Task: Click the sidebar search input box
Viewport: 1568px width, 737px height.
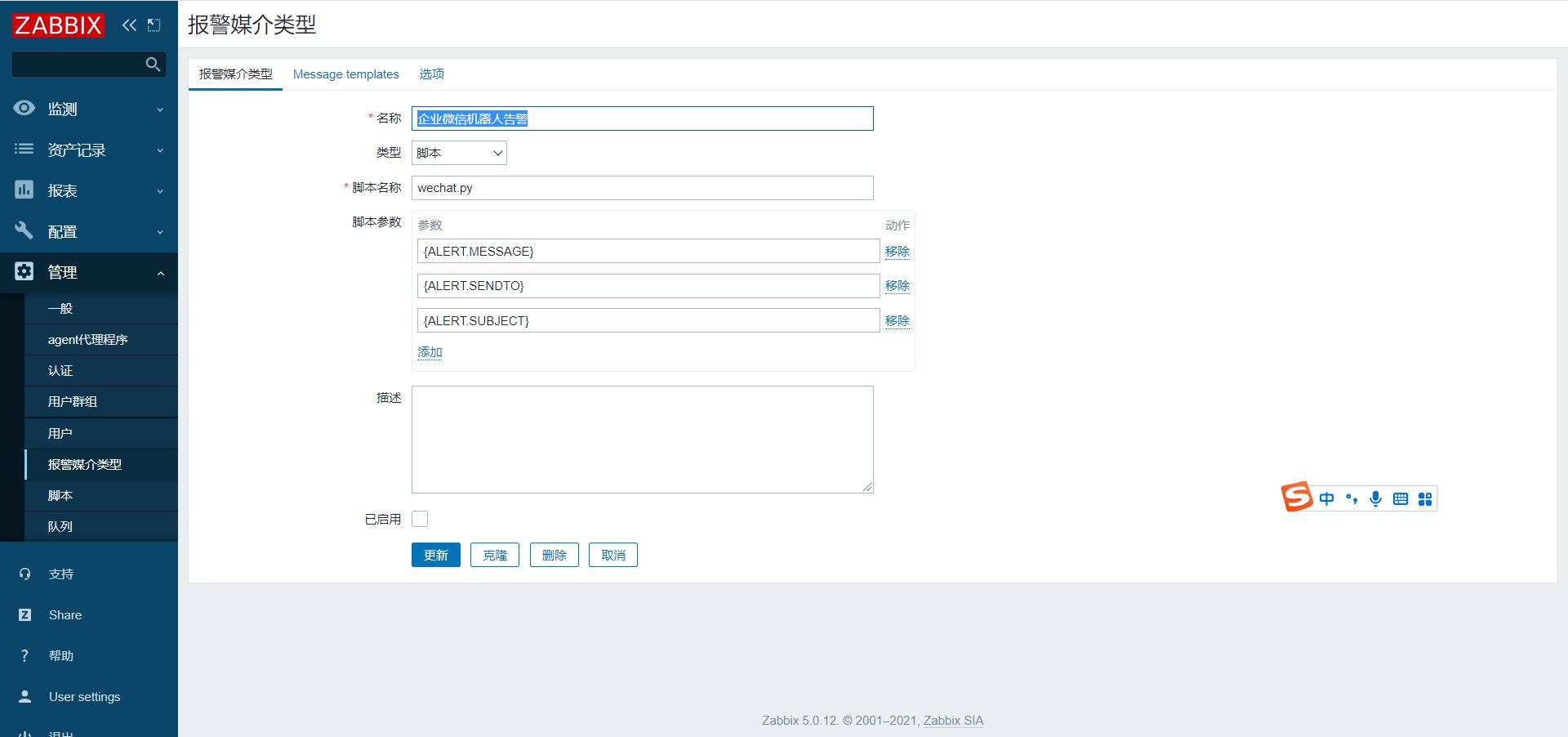Action: pyautogui.click(x=89, y=64)
